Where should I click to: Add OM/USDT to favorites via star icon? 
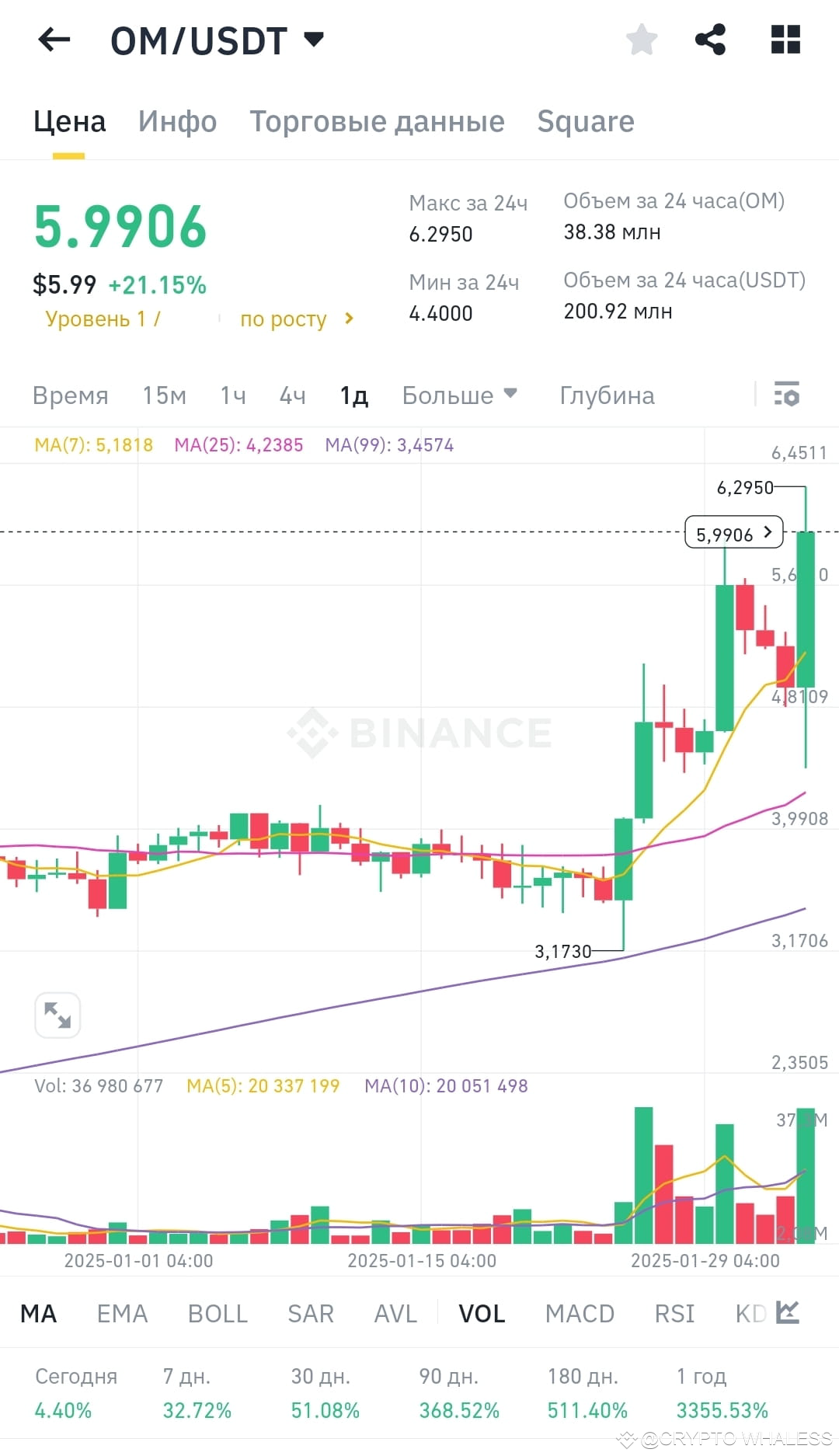pyautogui.click(x=641, y=39)
